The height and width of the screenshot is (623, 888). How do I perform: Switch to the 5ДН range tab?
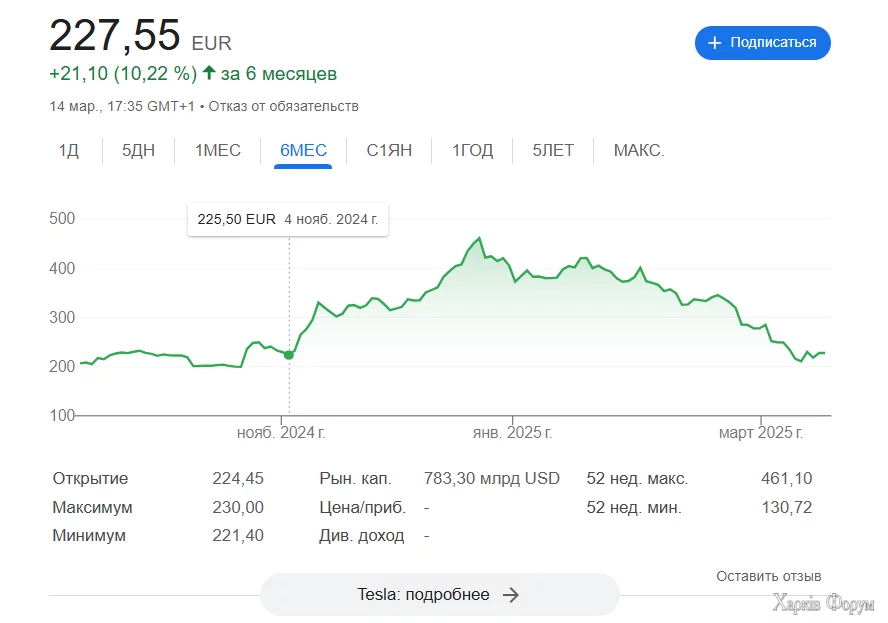click(139, 151)
